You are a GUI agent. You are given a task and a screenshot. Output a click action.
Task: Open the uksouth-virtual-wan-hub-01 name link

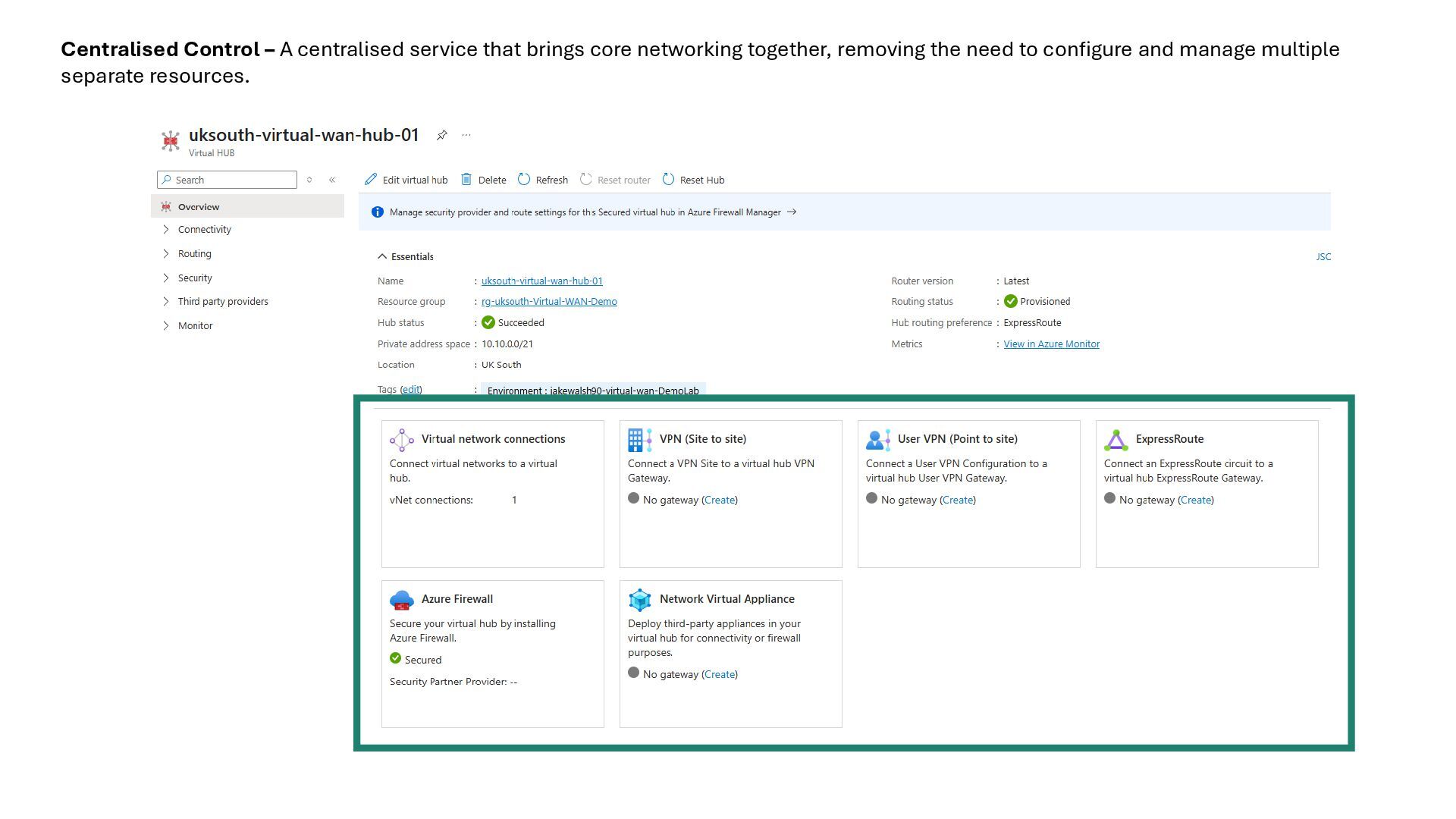(542, 281)
